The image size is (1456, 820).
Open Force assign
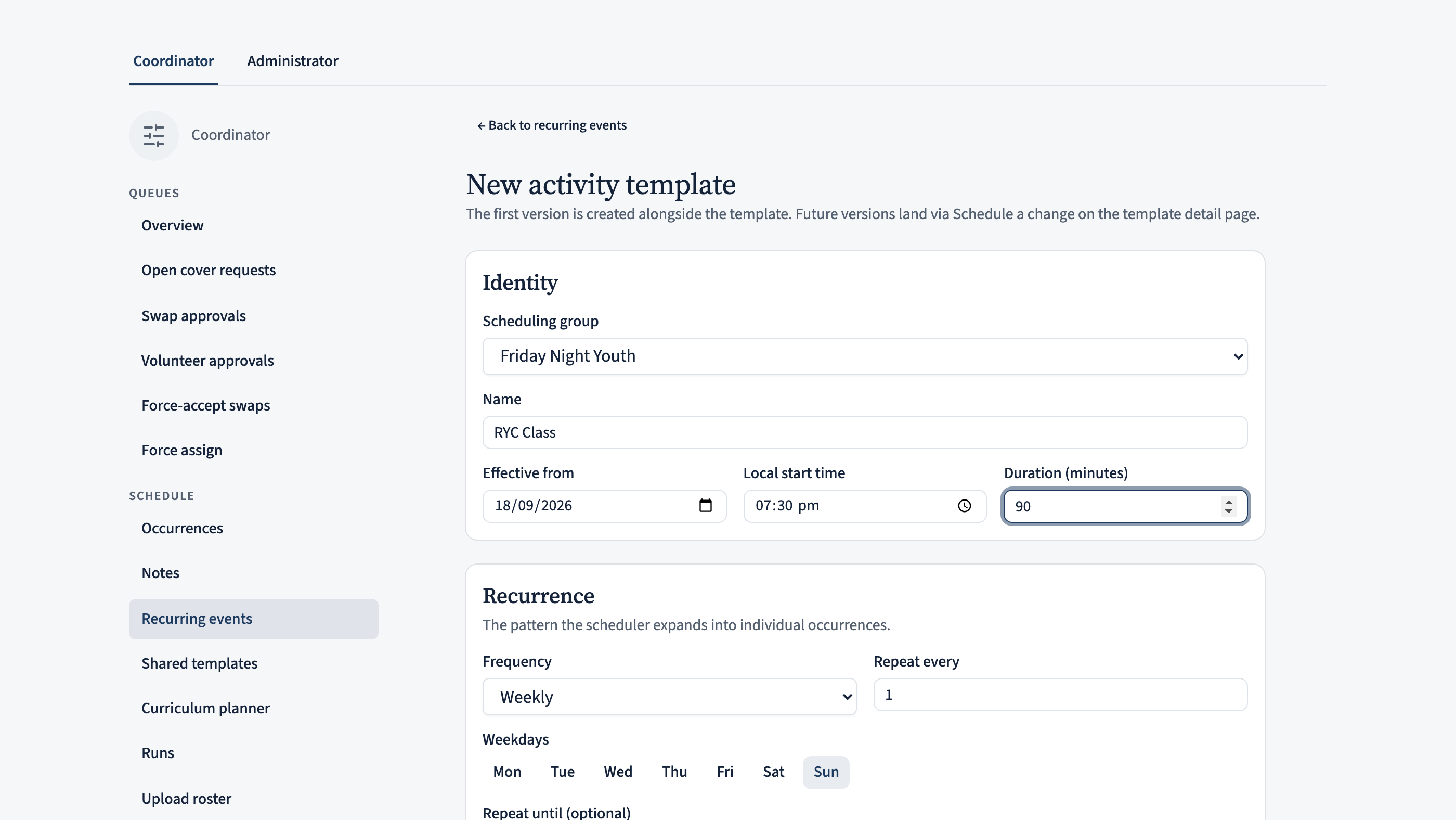click(253, 450)
